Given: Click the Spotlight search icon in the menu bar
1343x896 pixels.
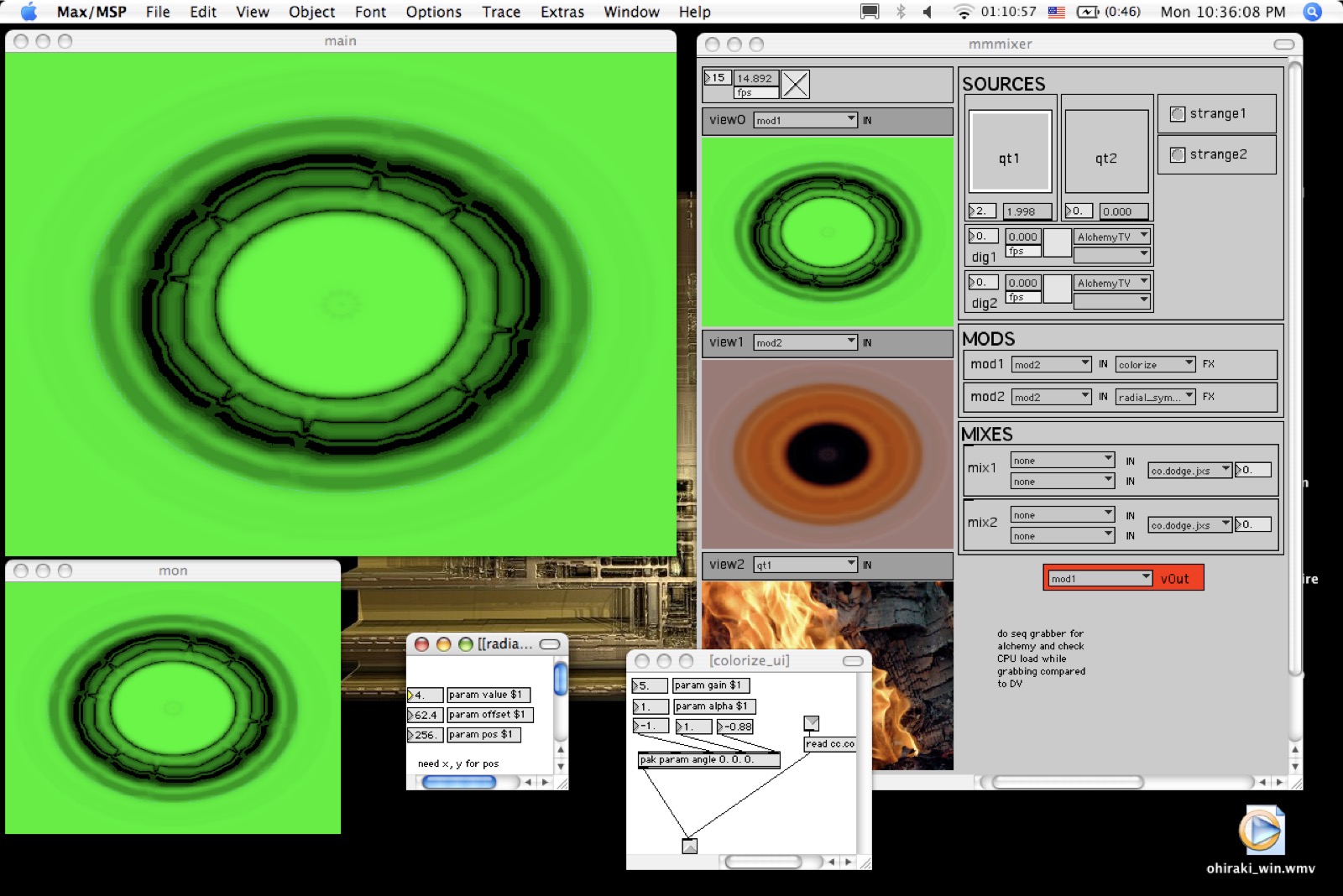Looking at the screenshot, I should point(1312,12).
